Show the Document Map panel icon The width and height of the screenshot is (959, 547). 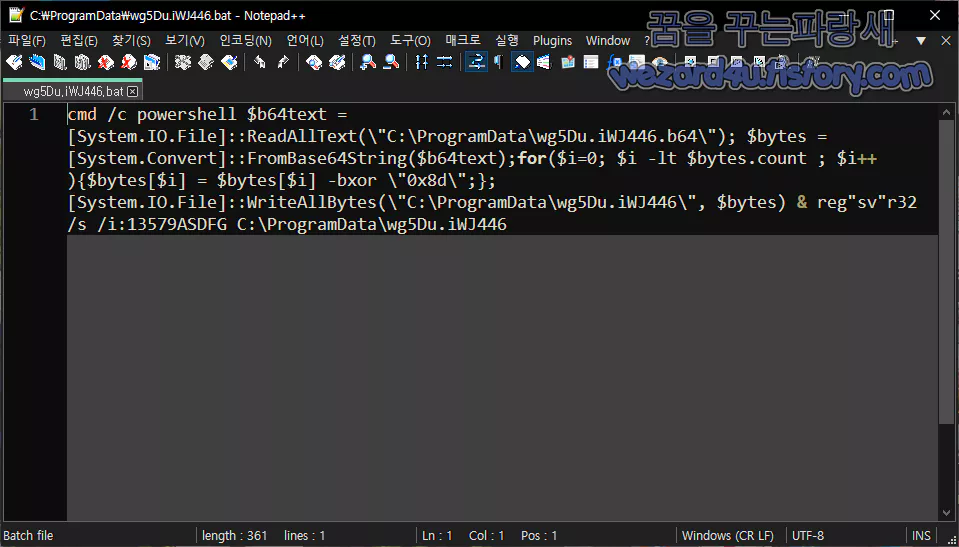point(568,62)
